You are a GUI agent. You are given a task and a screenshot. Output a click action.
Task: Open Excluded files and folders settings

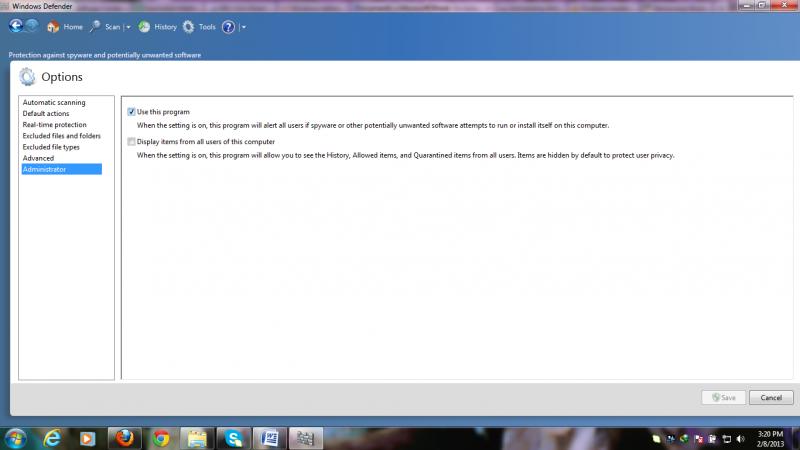(62, 136)
